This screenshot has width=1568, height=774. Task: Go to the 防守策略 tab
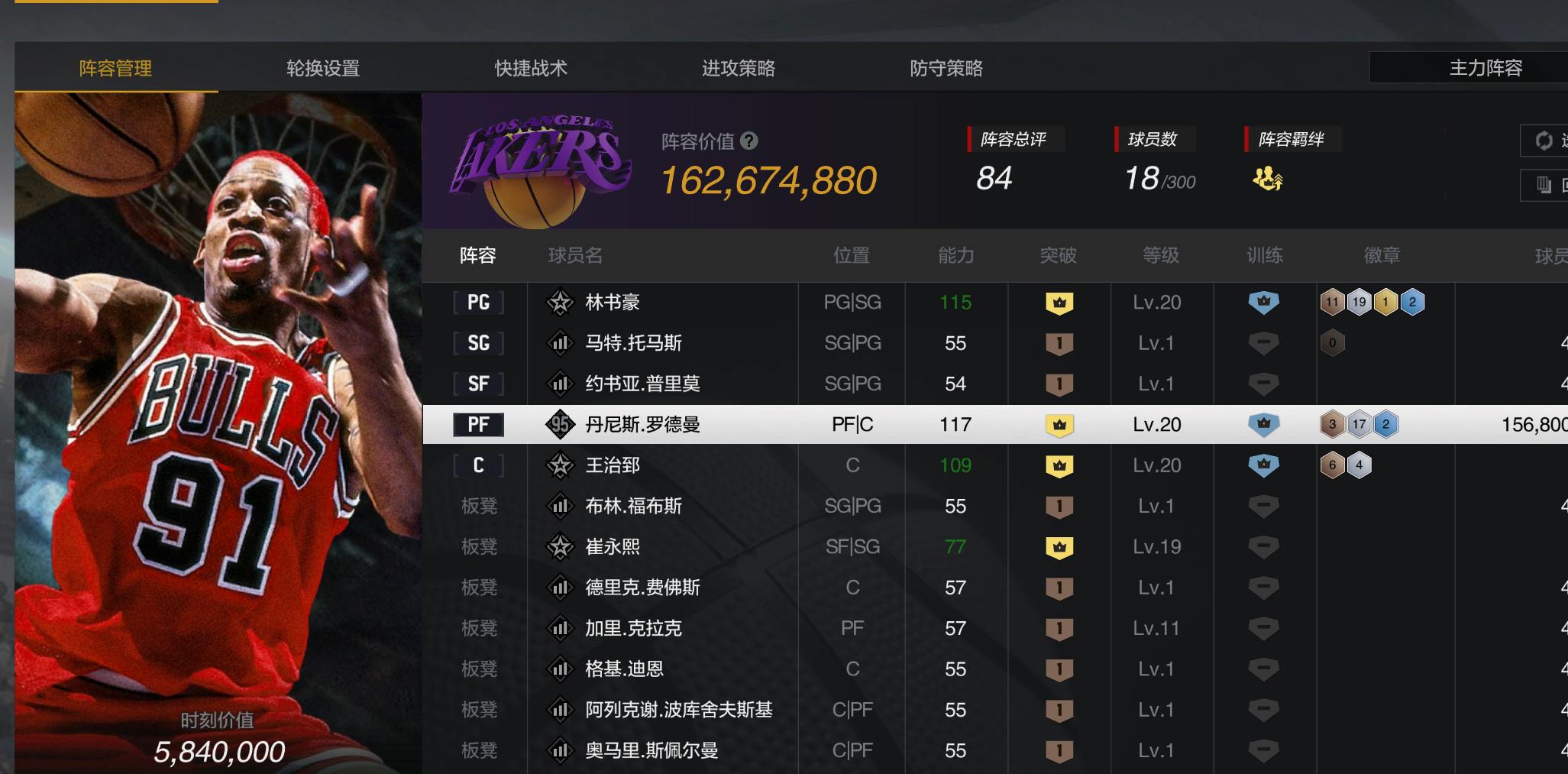tap(946, 68)
